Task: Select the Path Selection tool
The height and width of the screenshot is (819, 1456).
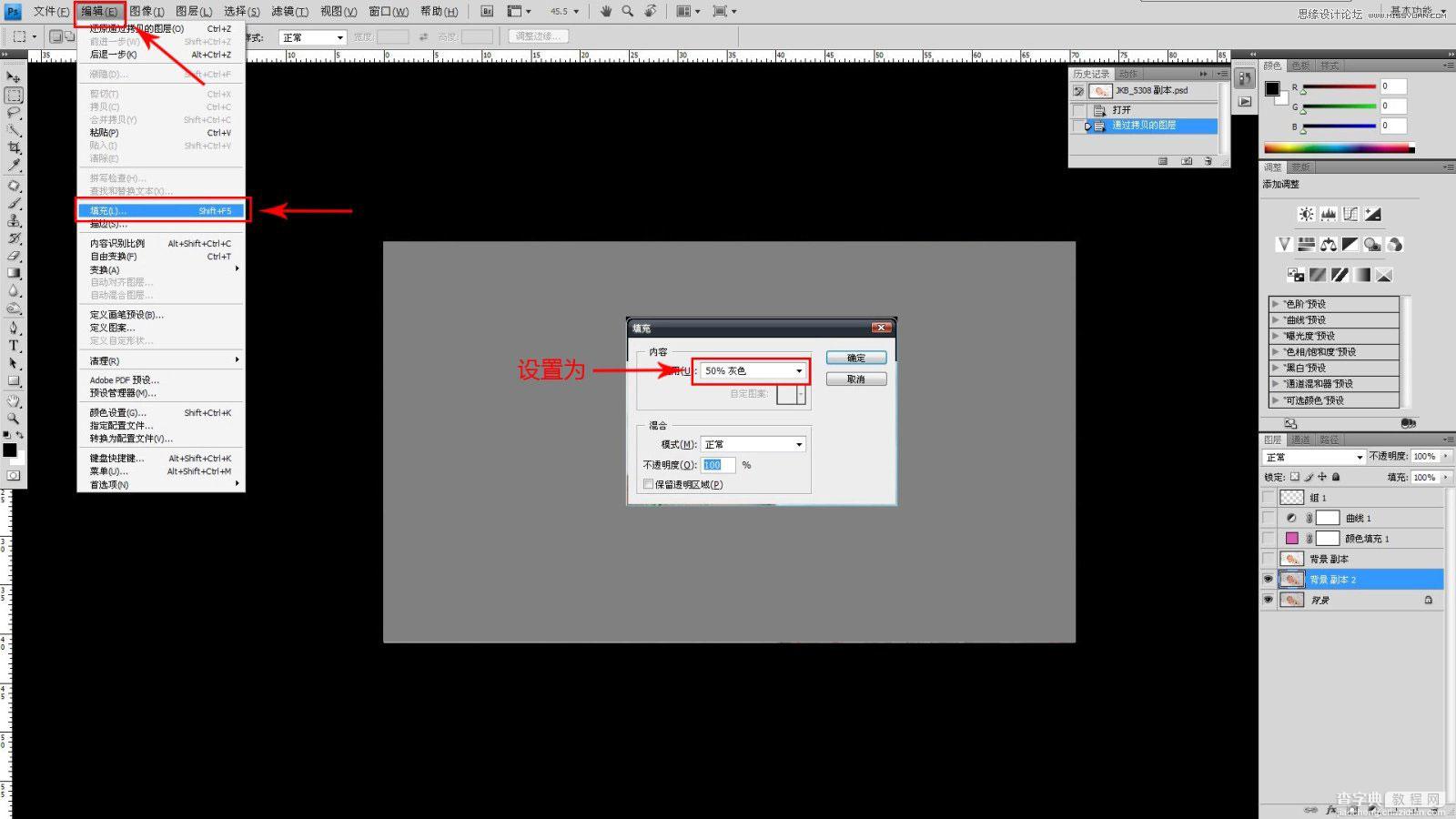Action: [x=14, y=363]
